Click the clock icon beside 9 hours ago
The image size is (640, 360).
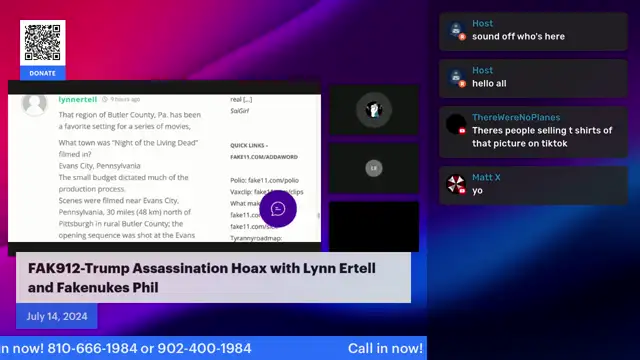pyautogui.click(x=105, y=99)
